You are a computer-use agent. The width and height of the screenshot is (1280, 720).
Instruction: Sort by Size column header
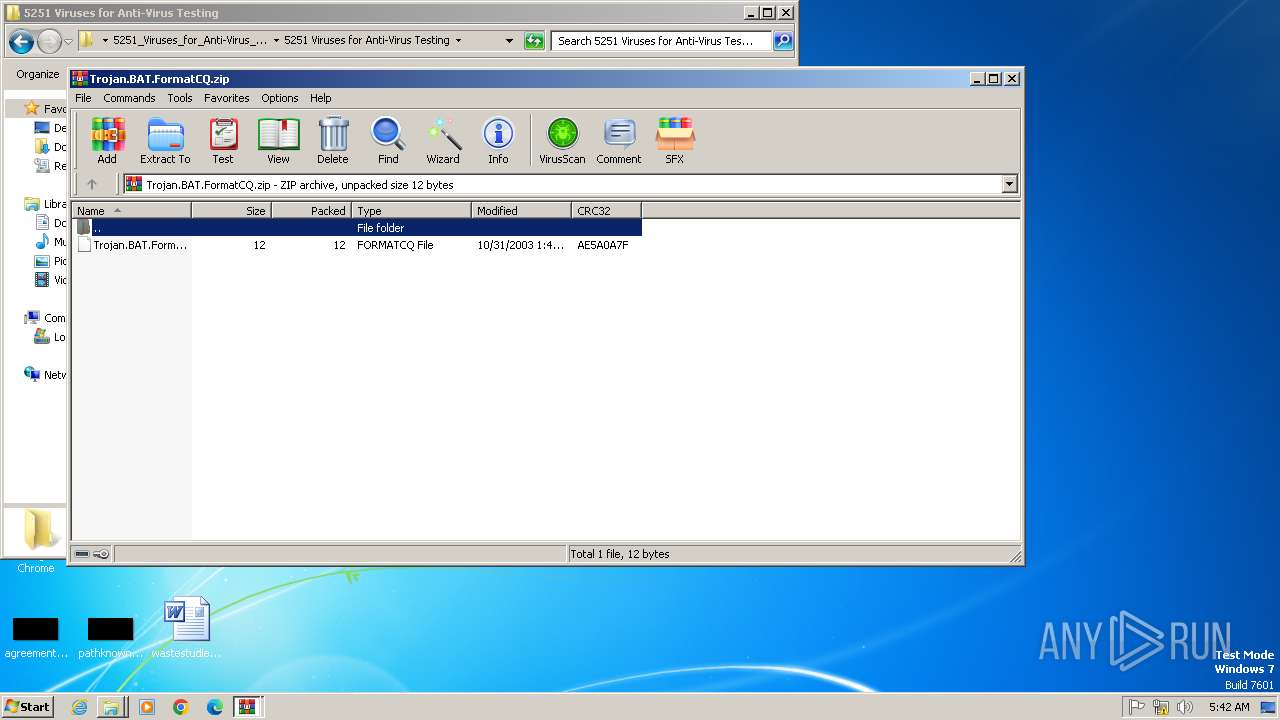232,210
